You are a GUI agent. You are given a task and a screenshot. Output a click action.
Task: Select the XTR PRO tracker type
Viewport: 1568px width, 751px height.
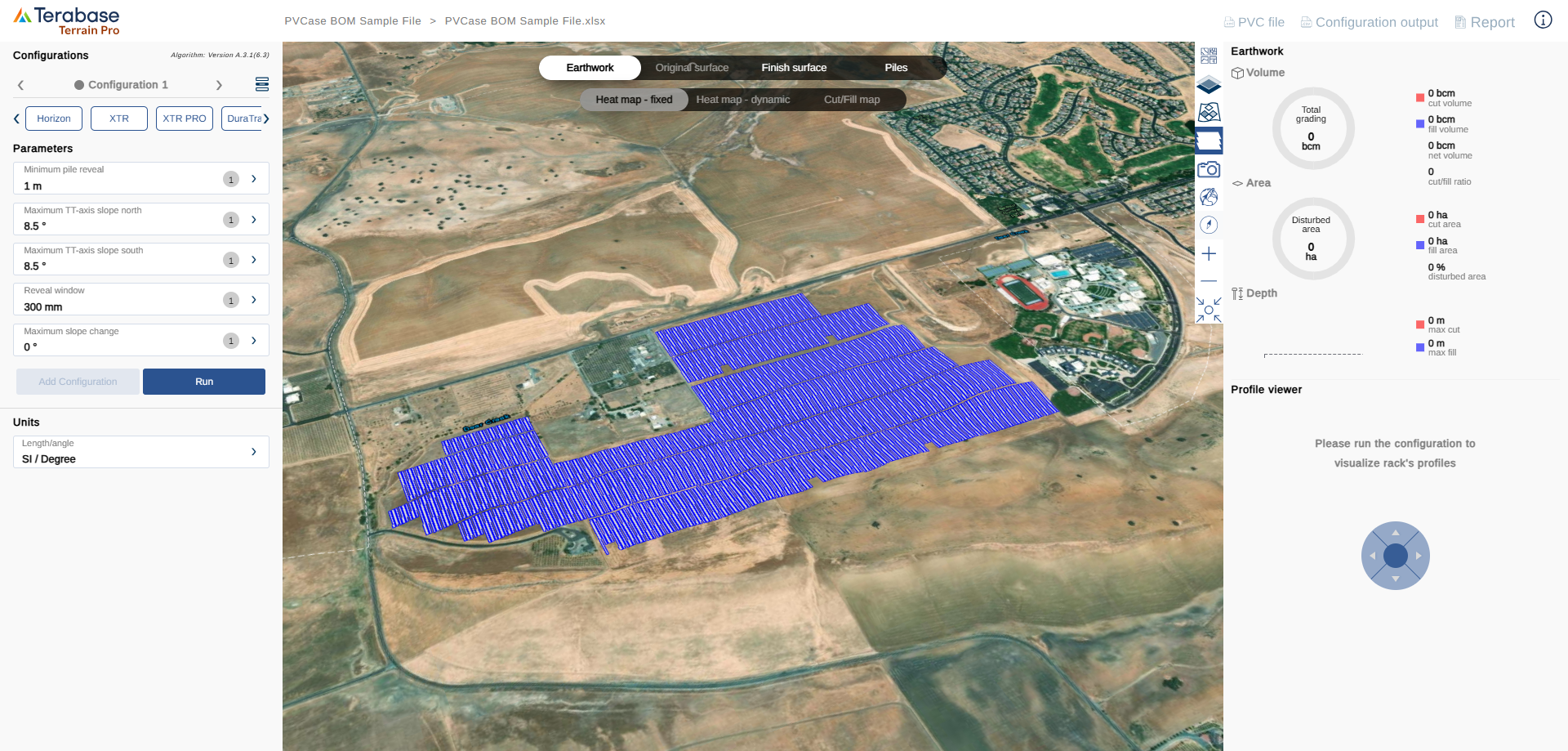click(x=185, y=118)
